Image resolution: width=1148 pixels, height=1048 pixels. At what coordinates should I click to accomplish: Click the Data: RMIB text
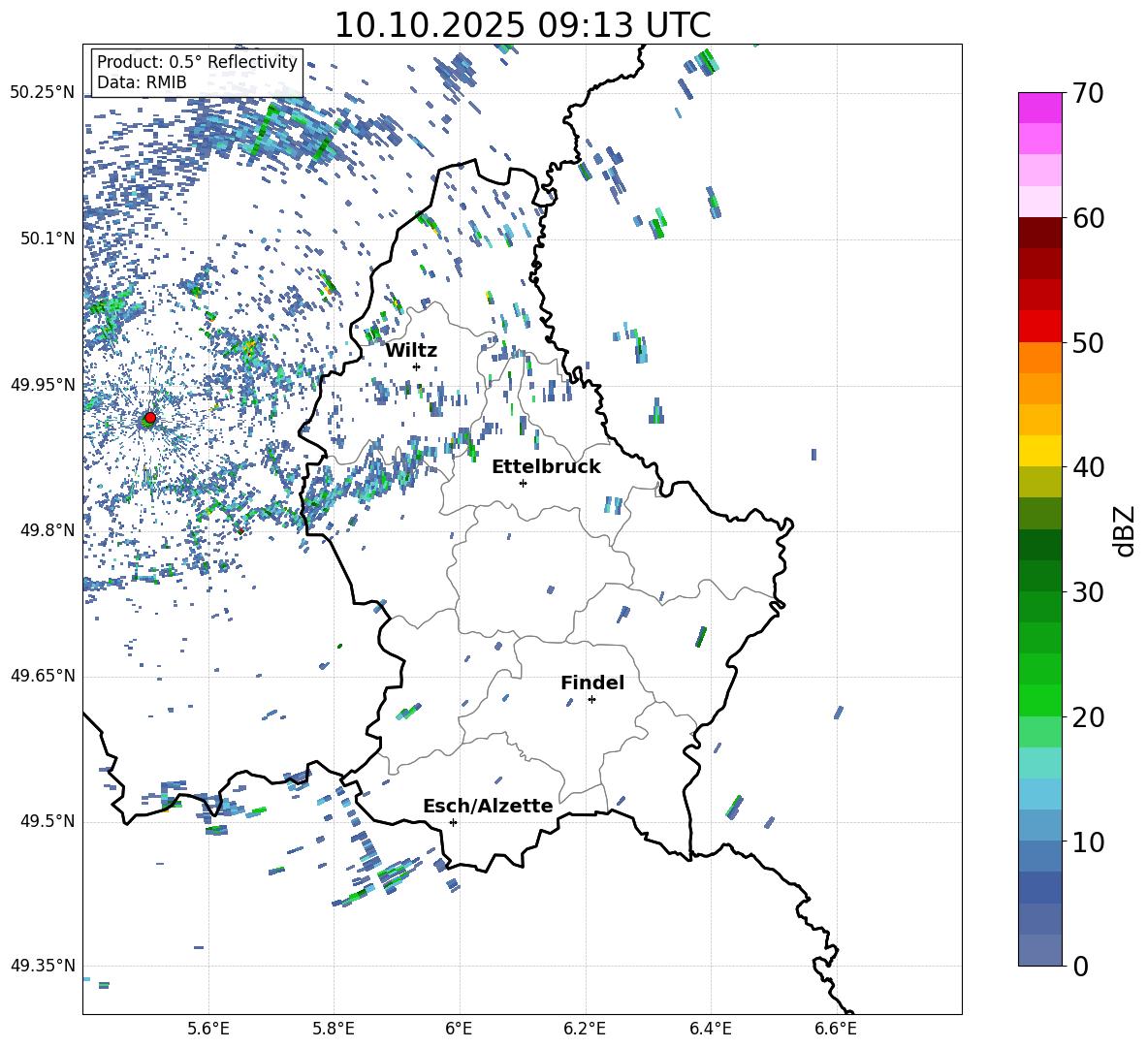[142, 82]
